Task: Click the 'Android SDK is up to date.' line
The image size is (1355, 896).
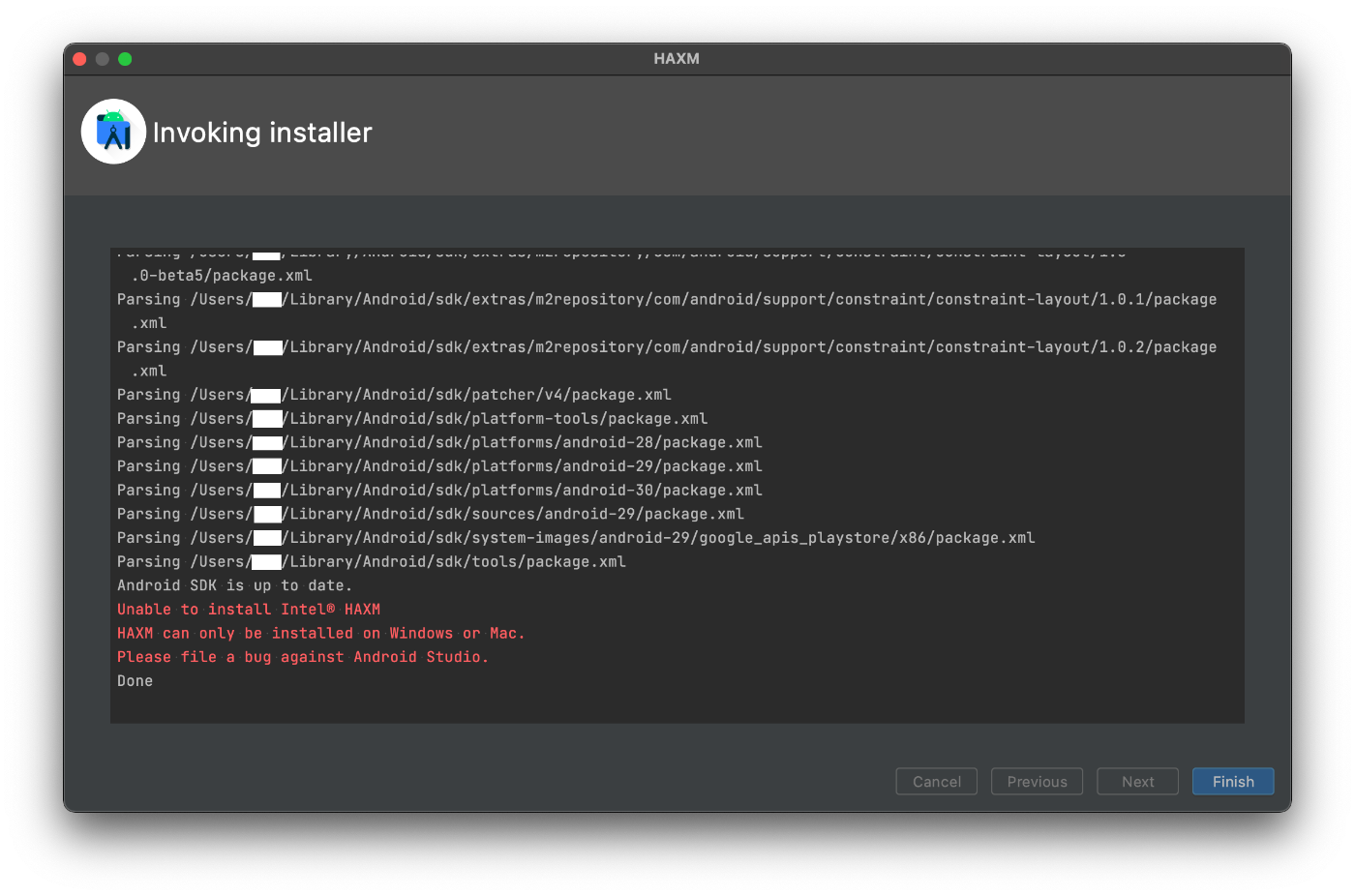Action: [x=234, y=585]
